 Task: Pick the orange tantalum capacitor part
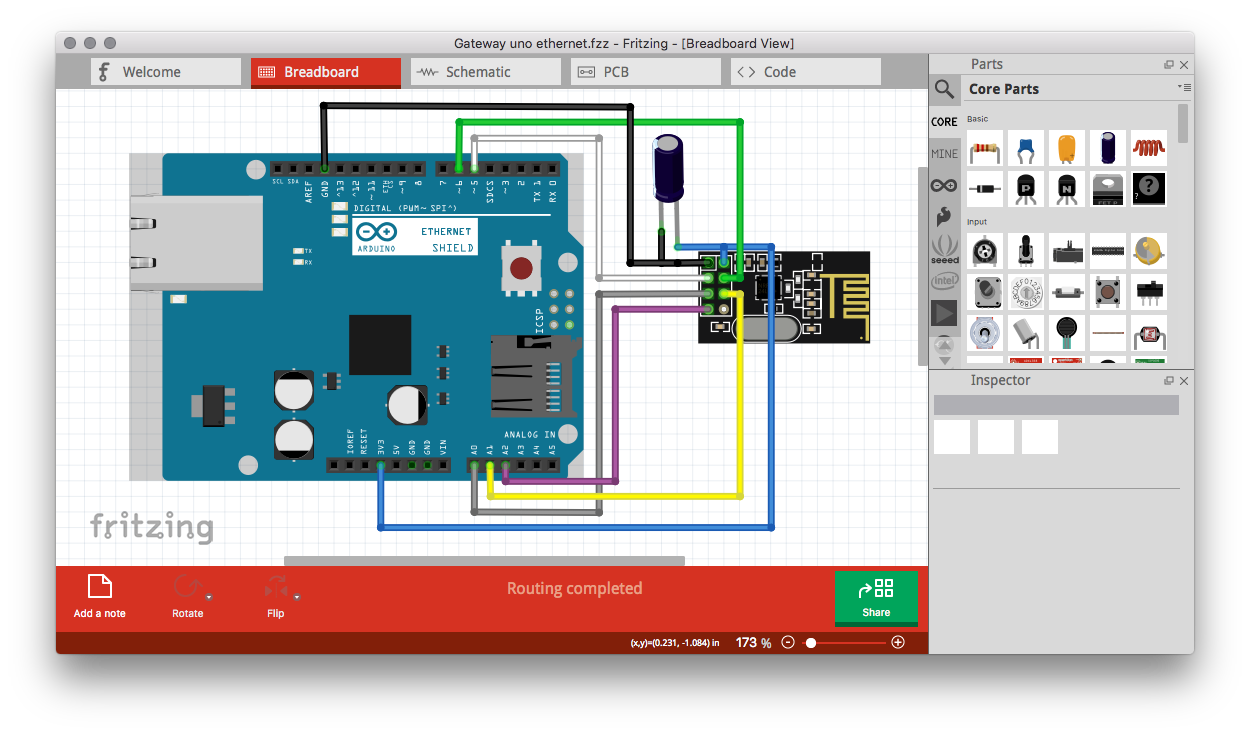(x=1067, y=148)
